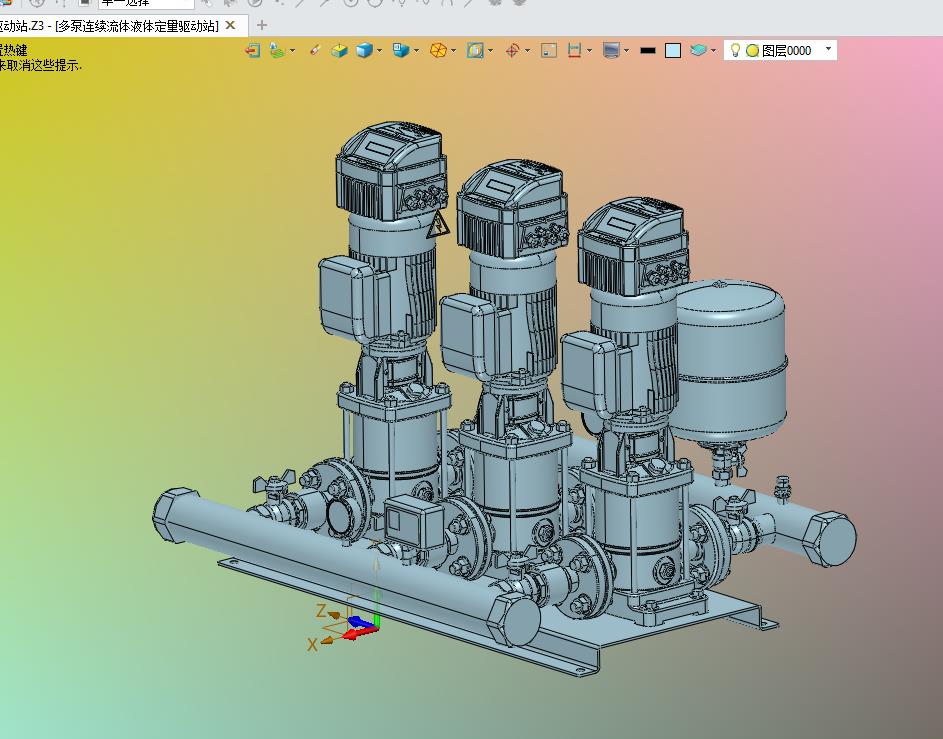Expand the blue cube display options arrow
Viewport: 943px width, 739px height.
(379, 51)
